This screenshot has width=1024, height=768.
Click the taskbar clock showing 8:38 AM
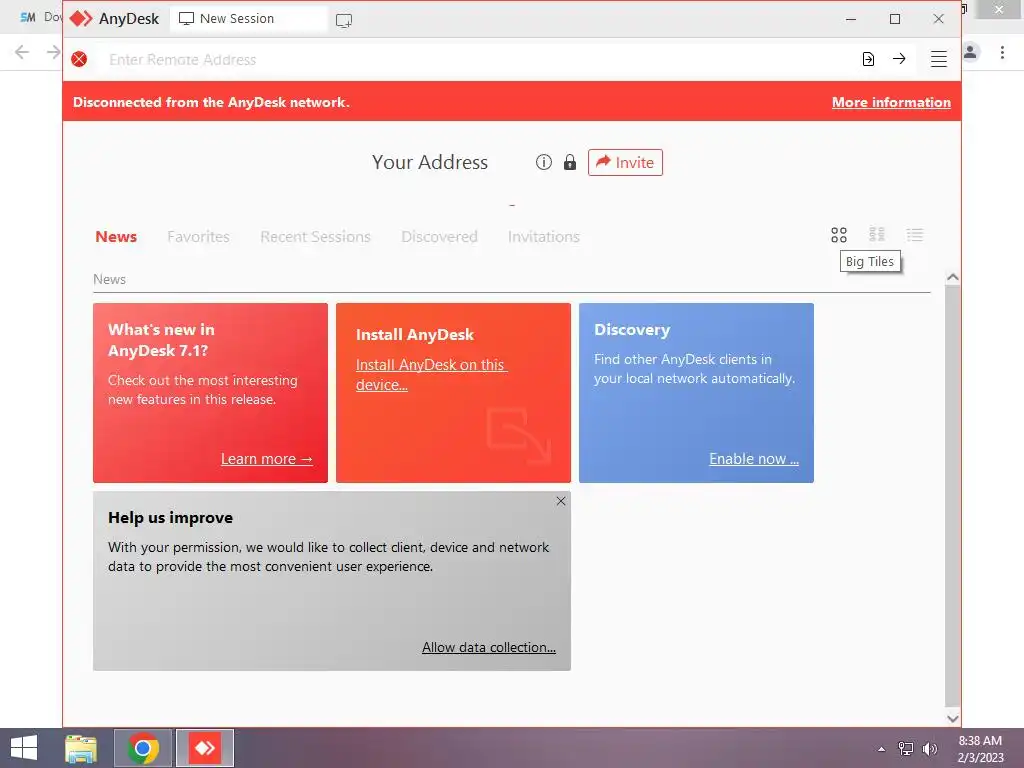click(x=980, y=749)
